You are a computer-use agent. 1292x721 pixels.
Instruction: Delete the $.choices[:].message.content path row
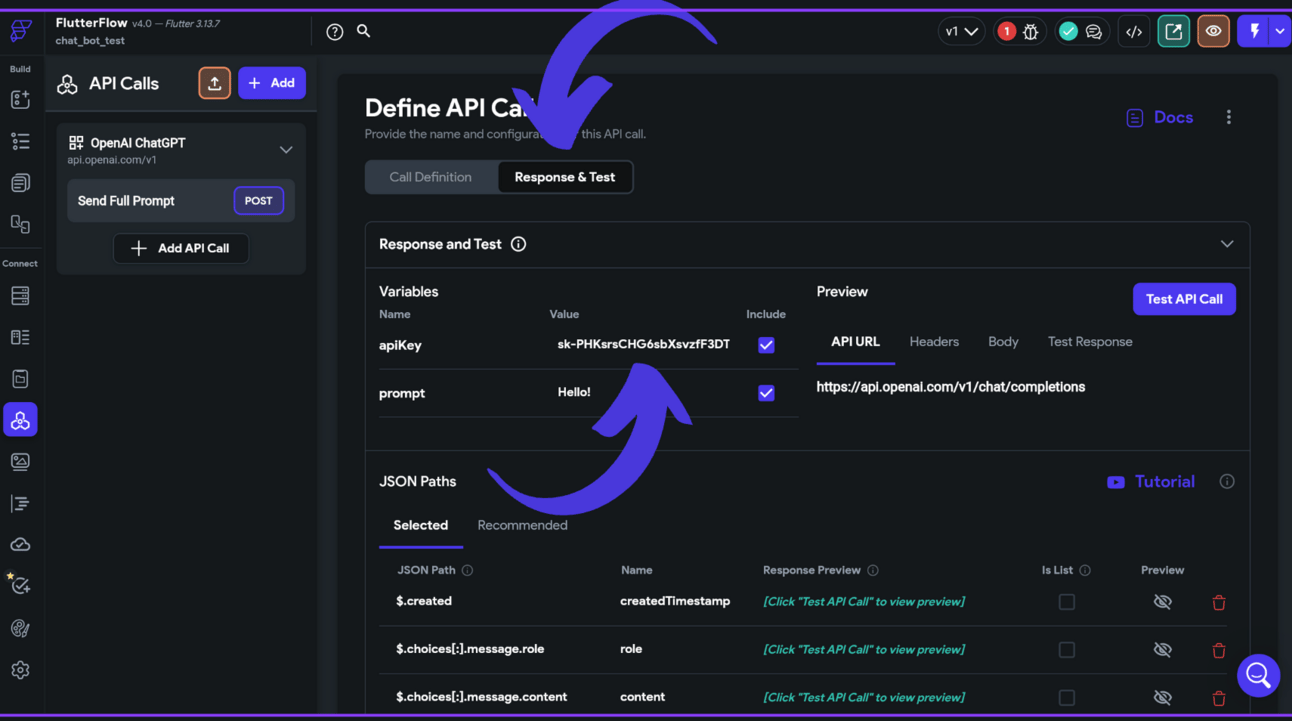[x=1218, y=698]
